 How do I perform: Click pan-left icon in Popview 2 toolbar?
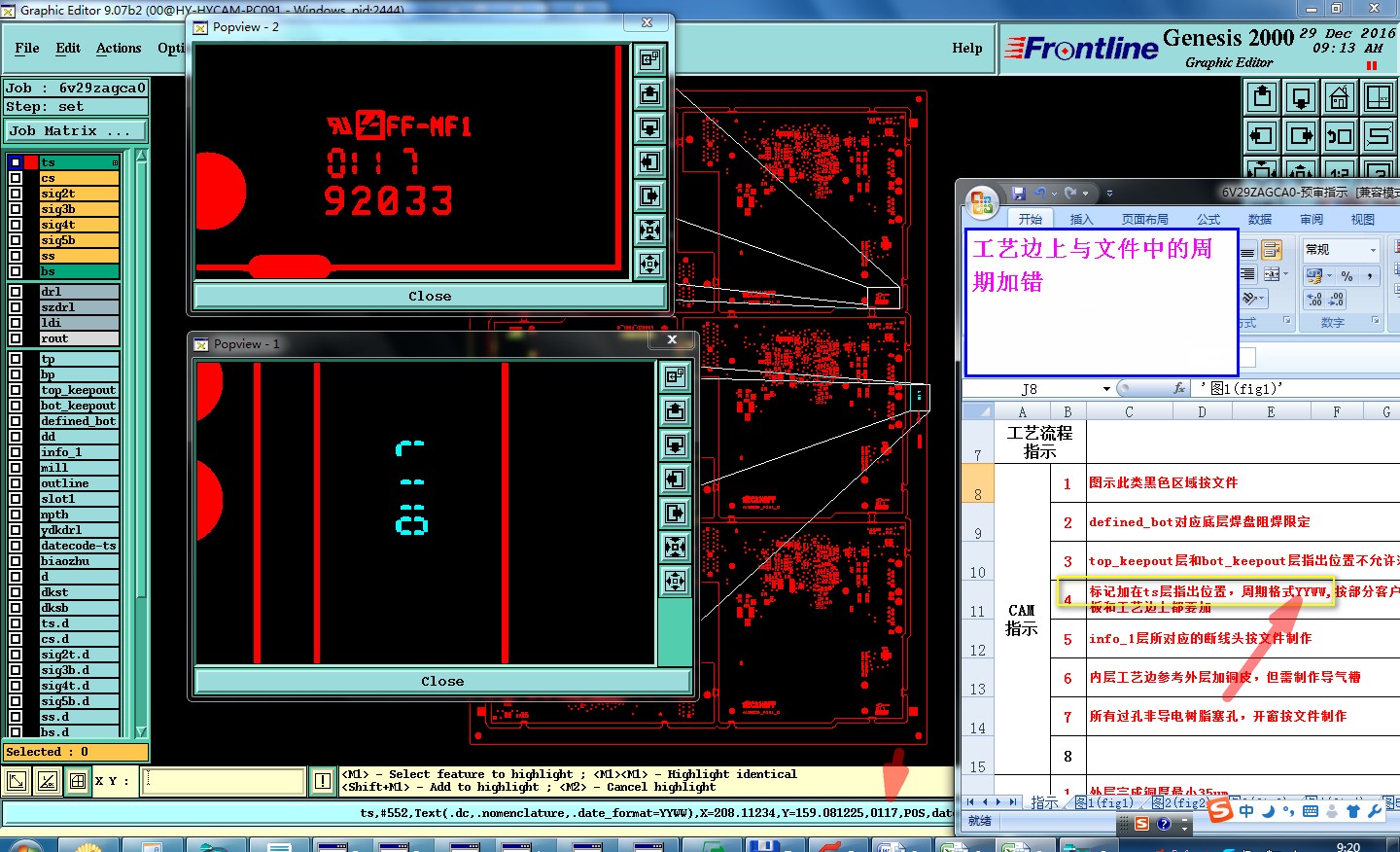point(649,161)
